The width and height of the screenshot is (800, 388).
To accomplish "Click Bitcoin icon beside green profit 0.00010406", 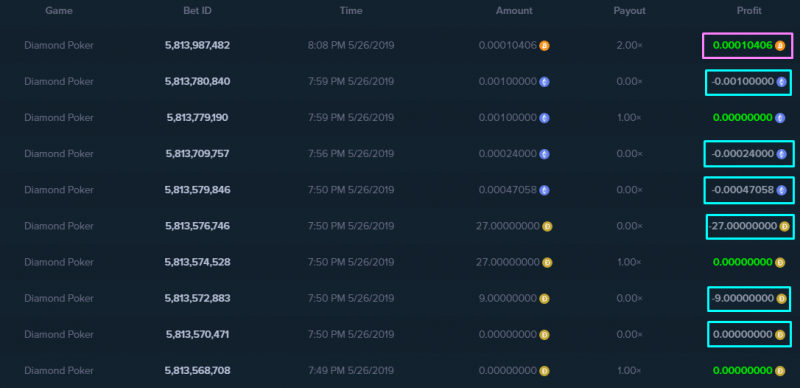I will tap(780, 46).
